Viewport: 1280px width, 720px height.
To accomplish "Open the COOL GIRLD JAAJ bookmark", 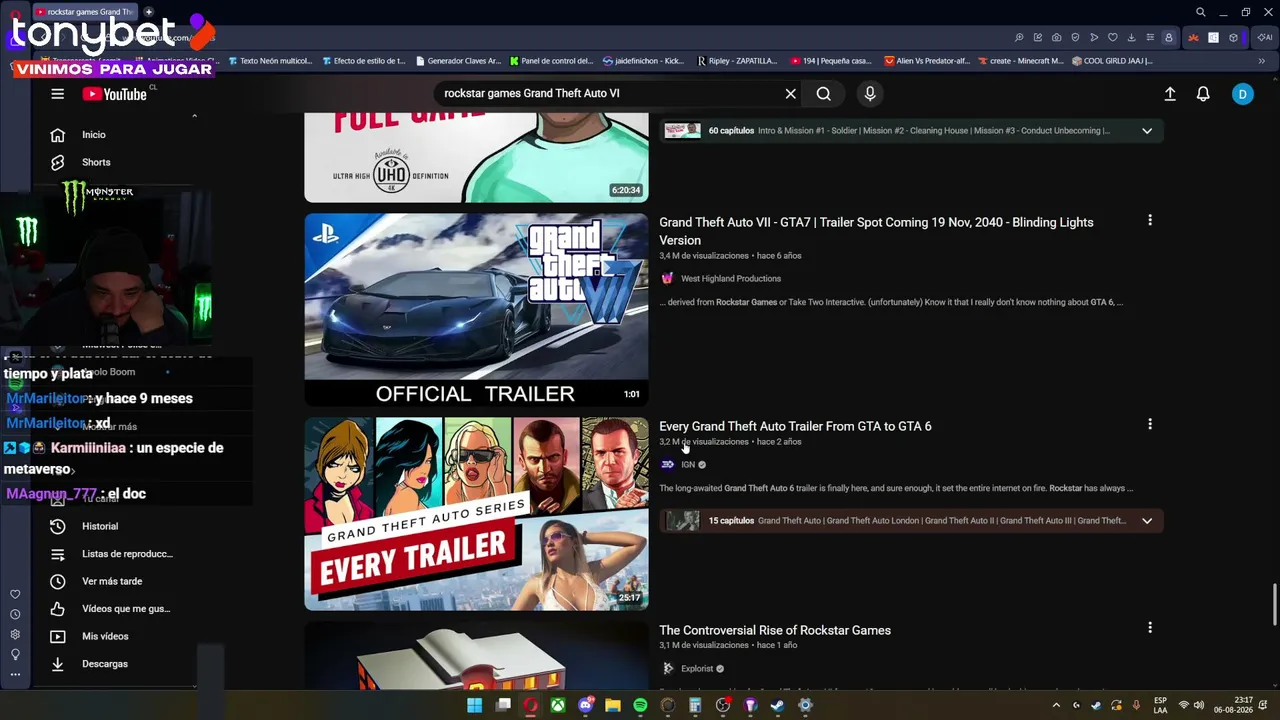I will (x=1112, y=61).
